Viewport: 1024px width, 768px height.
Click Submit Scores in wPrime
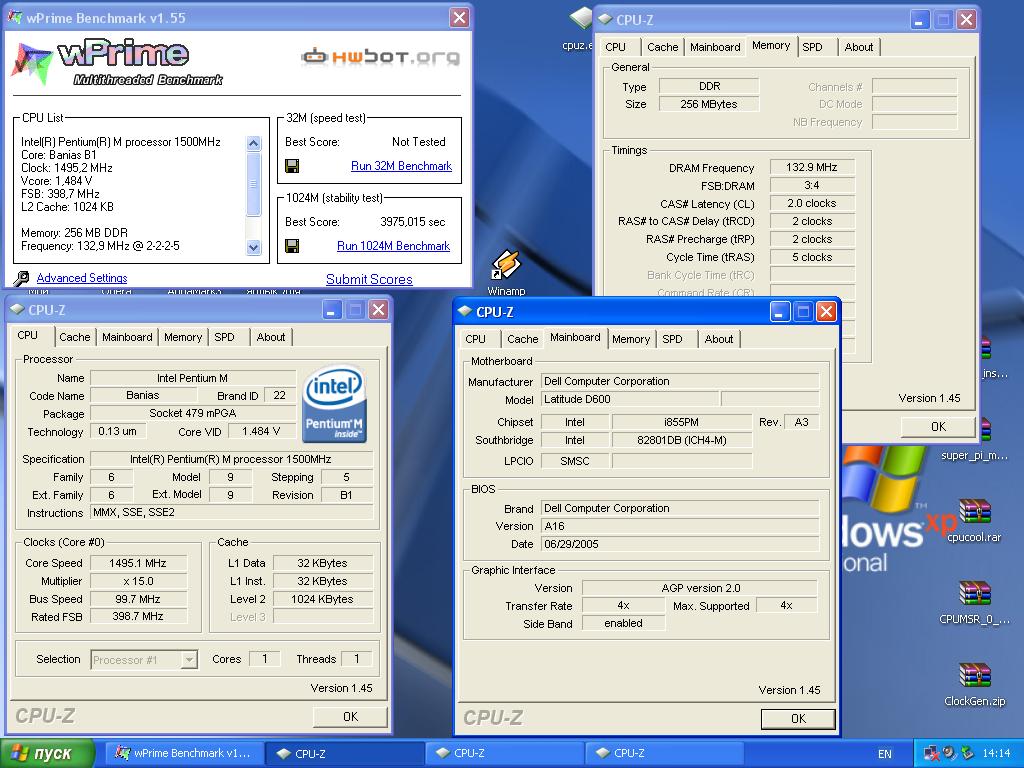point(369,280)
